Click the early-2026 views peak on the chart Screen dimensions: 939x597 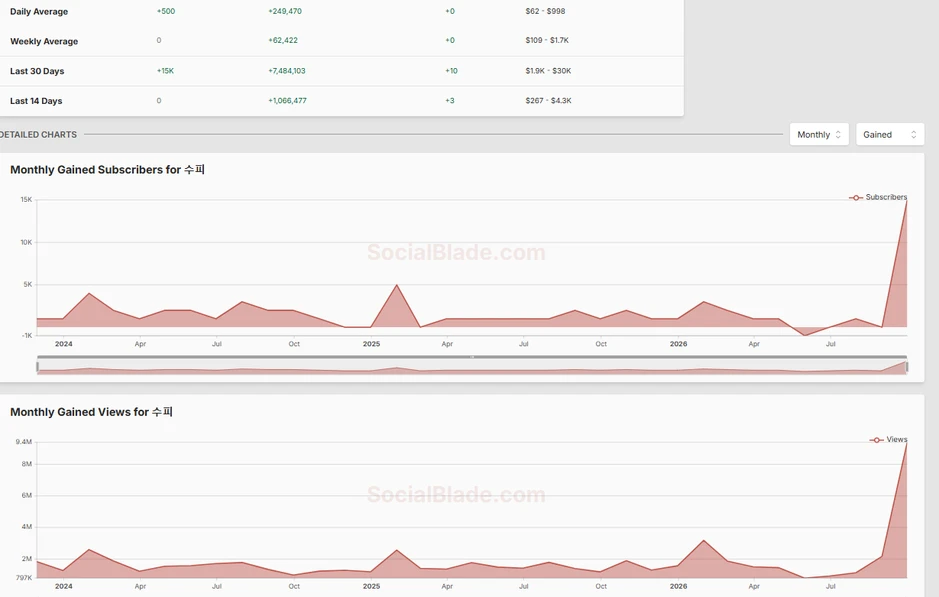tap(704, 541)
